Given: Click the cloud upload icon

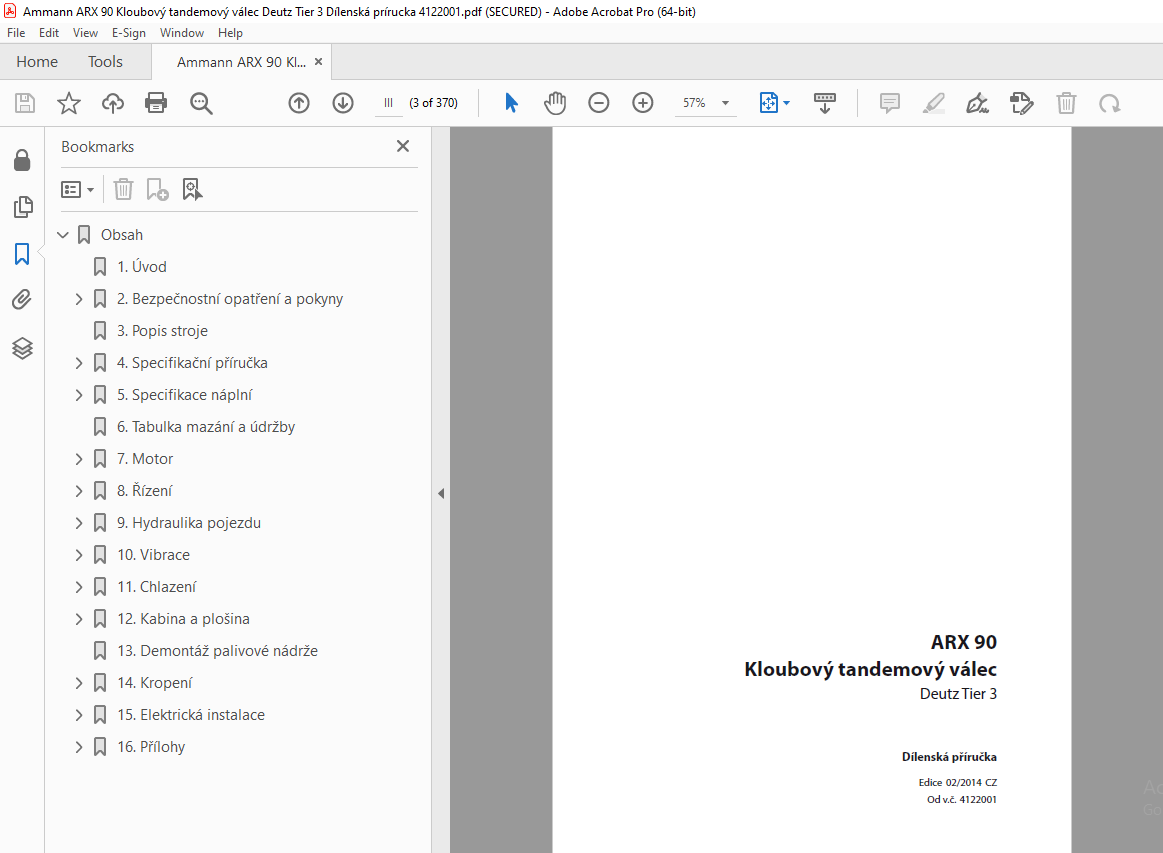Looking at the screenshot, I should [x=113, y=103].
